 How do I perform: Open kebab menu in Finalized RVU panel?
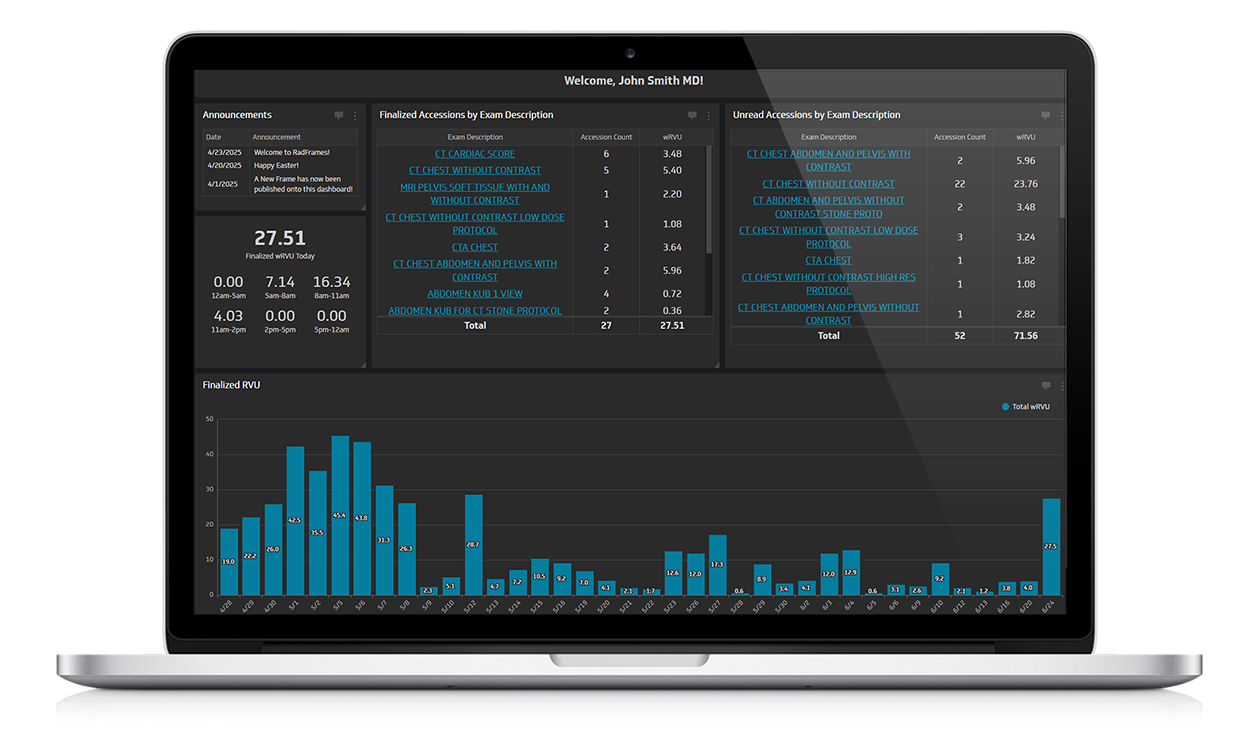point(1061,386)
